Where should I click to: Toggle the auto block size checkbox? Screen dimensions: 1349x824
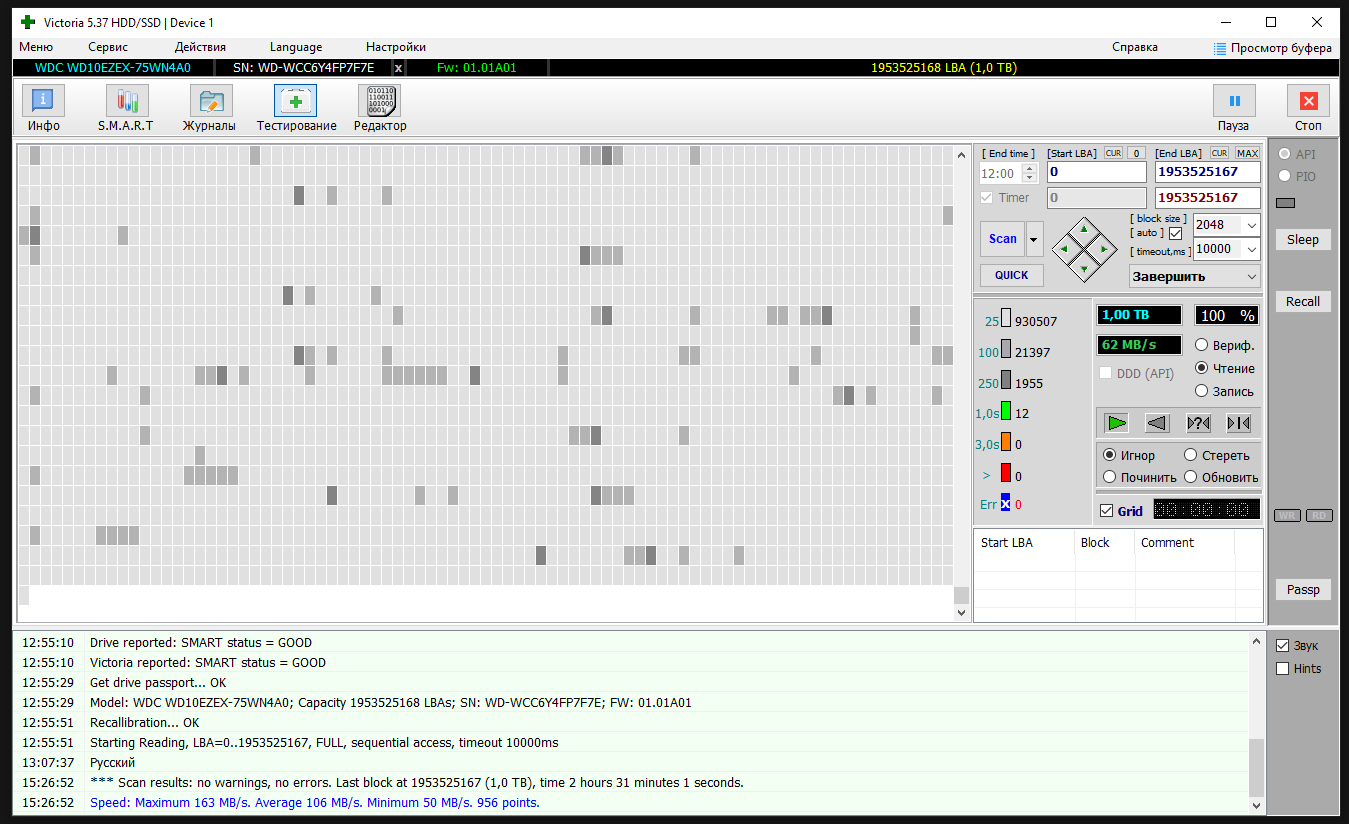pos(1175,233)
